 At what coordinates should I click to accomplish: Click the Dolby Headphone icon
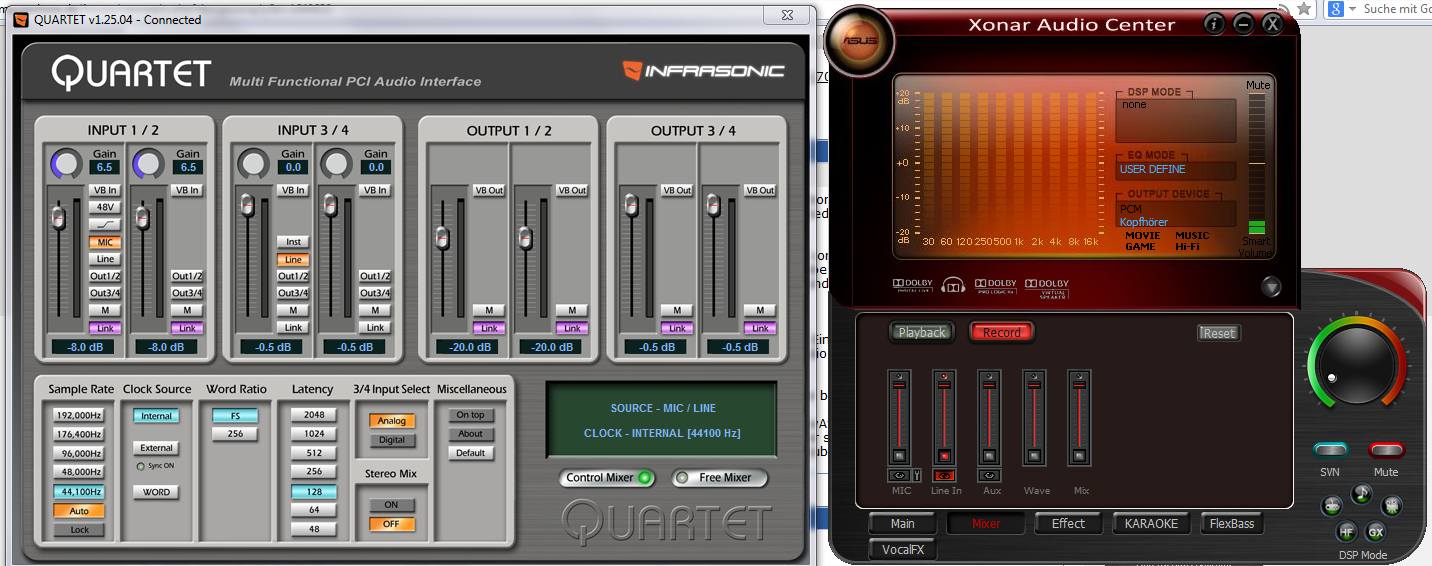953,287
